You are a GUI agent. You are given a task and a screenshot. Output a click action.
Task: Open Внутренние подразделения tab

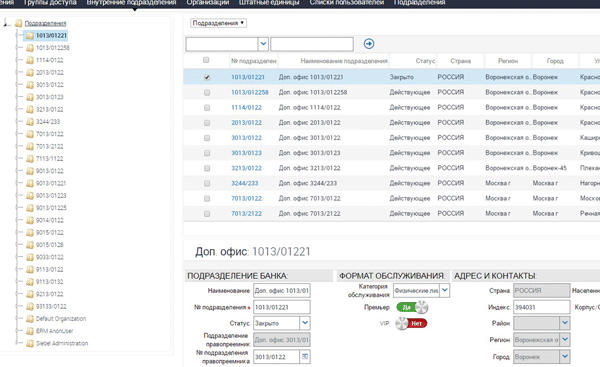coord(131,3)
